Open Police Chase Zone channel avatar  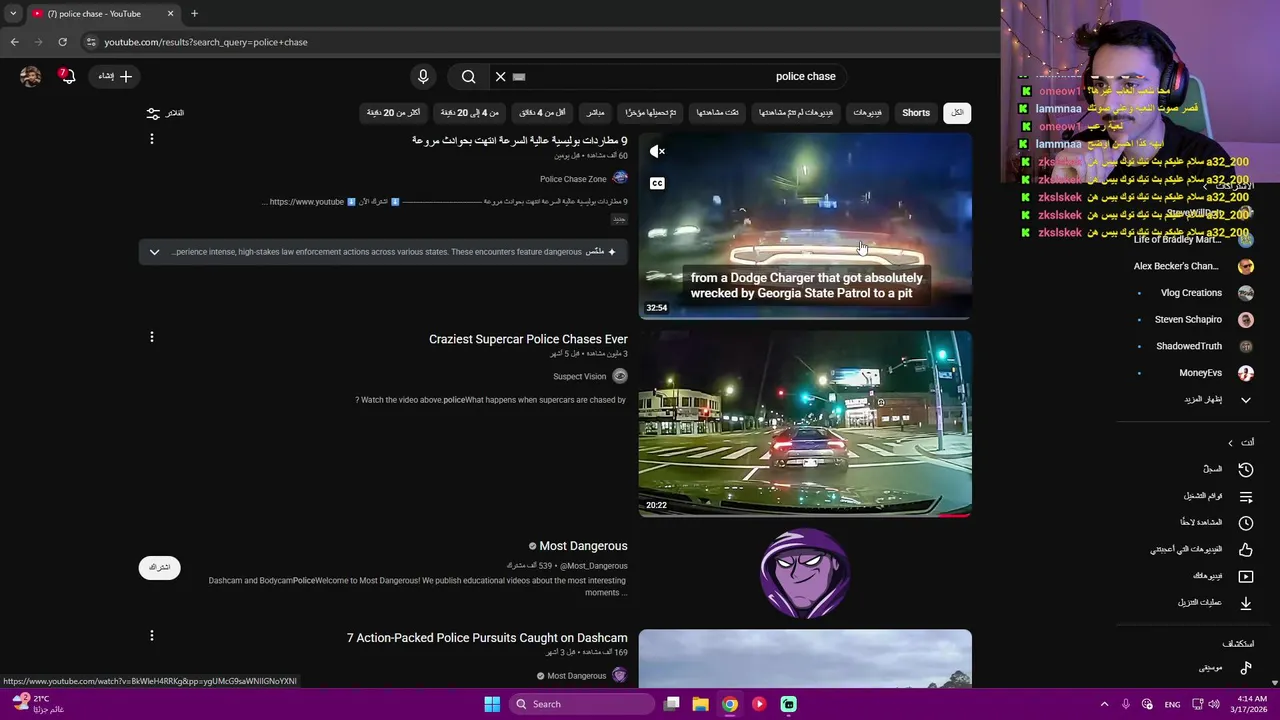[x=620, y=179]
